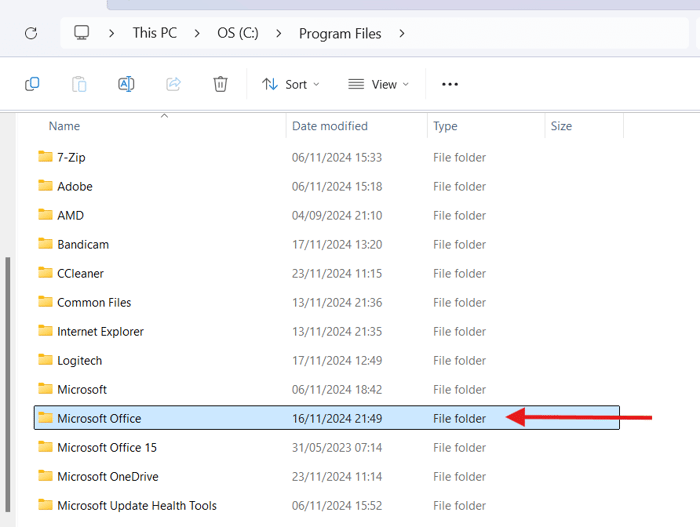Image resolution: width=700 pixels, height=527 pixels.
Task: Click File folder type in CCleaner row
Action: (459, 273)
